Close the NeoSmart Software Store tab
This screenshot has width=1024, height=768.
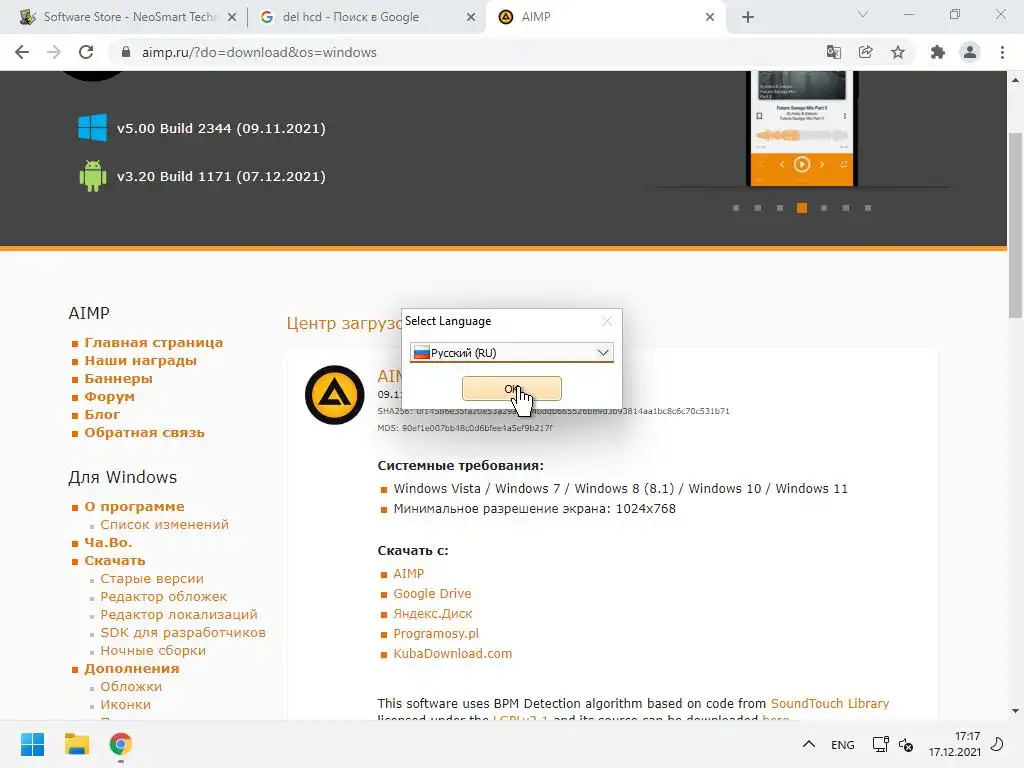point(232,18)
